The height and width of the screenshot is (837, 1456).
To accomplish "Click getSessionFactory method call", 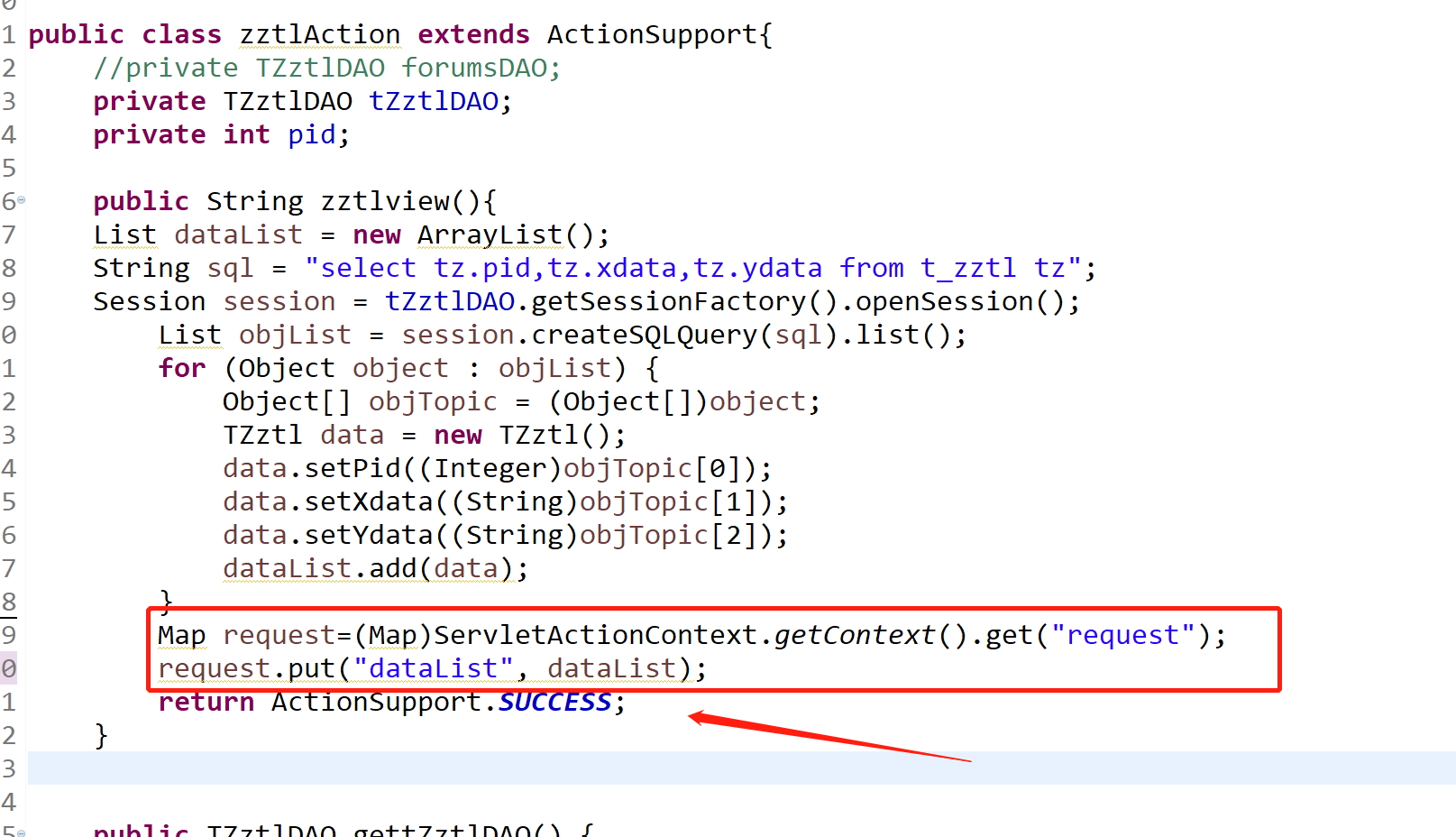I will coord(668,301).
